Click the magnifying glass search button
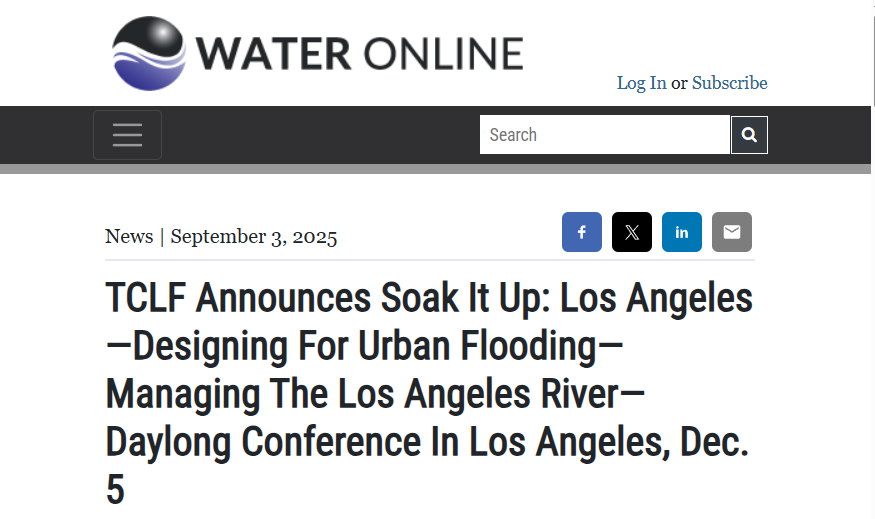 point(749,134)
